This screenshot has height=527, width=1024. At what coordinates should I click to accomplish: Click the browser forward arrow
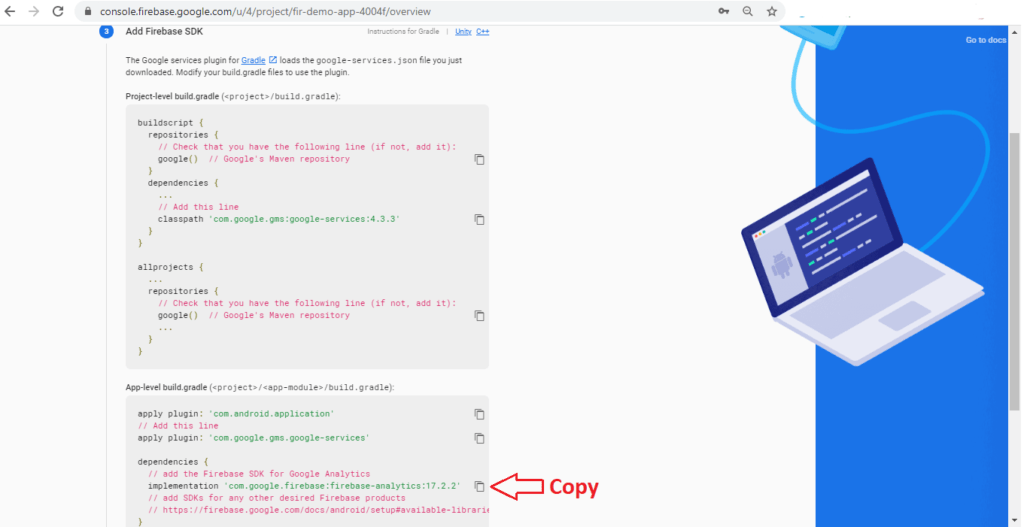[33, 11]
